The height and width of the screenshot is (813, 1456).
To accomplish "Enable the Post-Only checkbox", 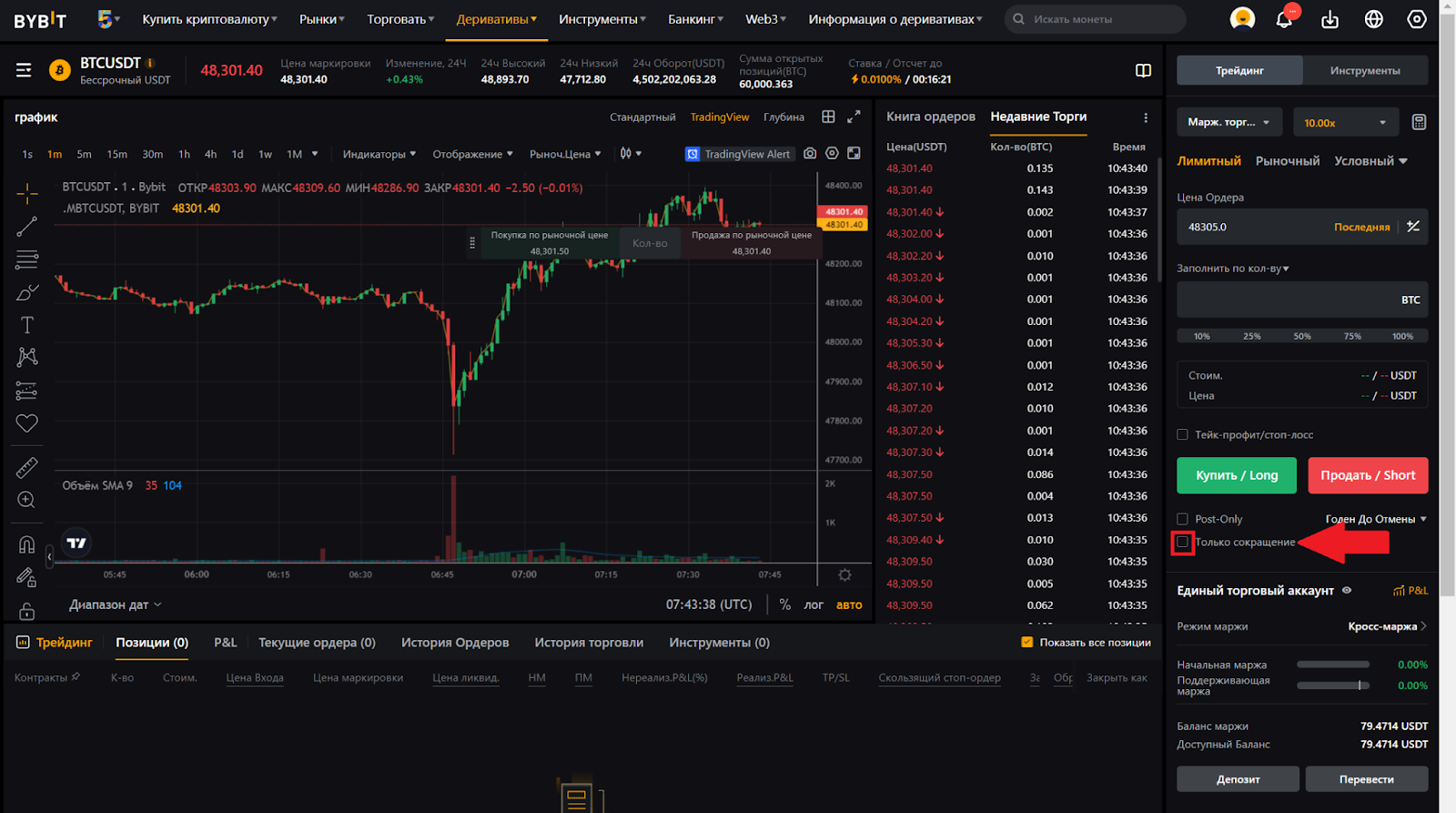I will (x=1183, y=519).
